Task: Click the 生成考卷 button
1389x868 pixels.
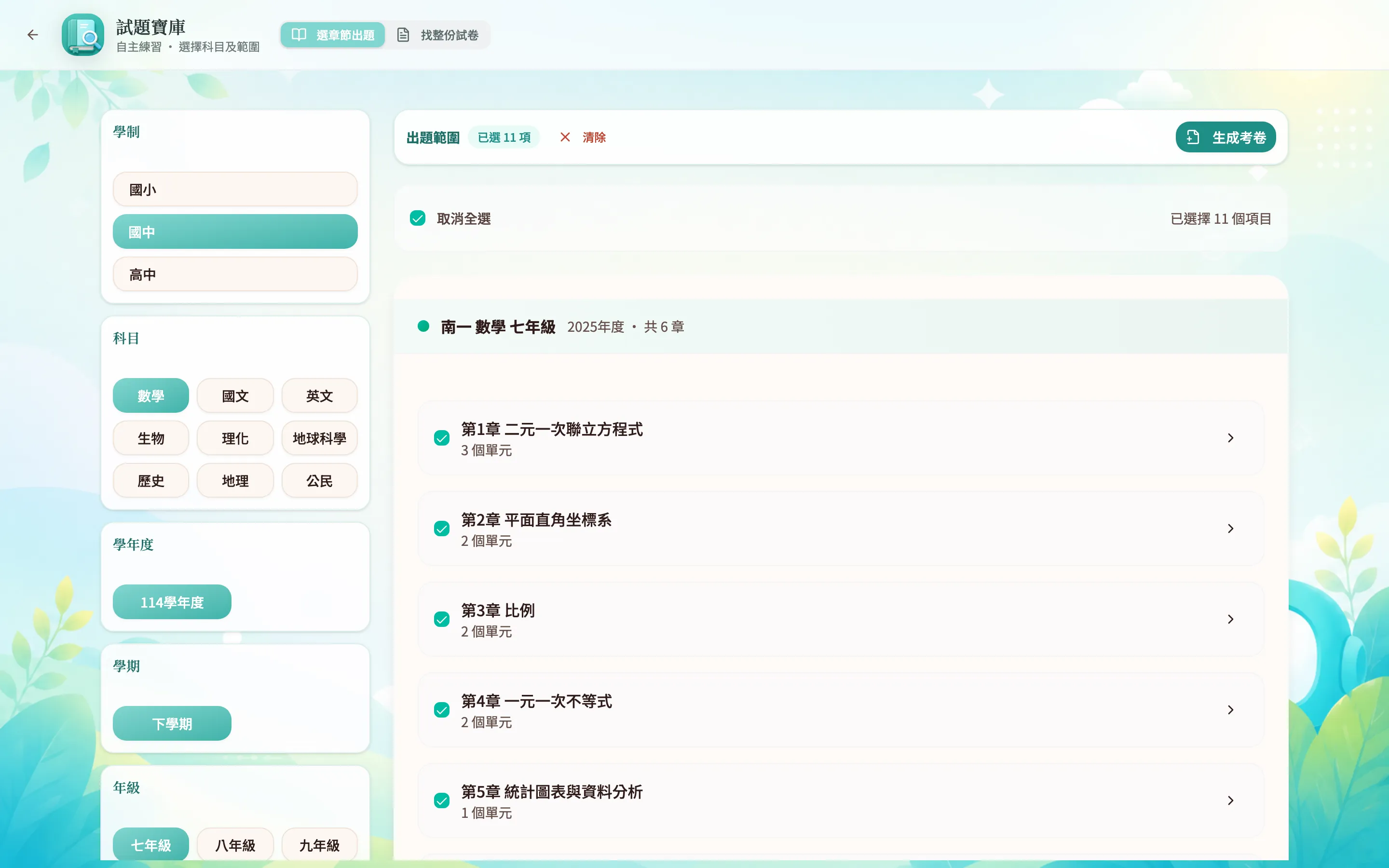Action: (x=1226, y=137)
